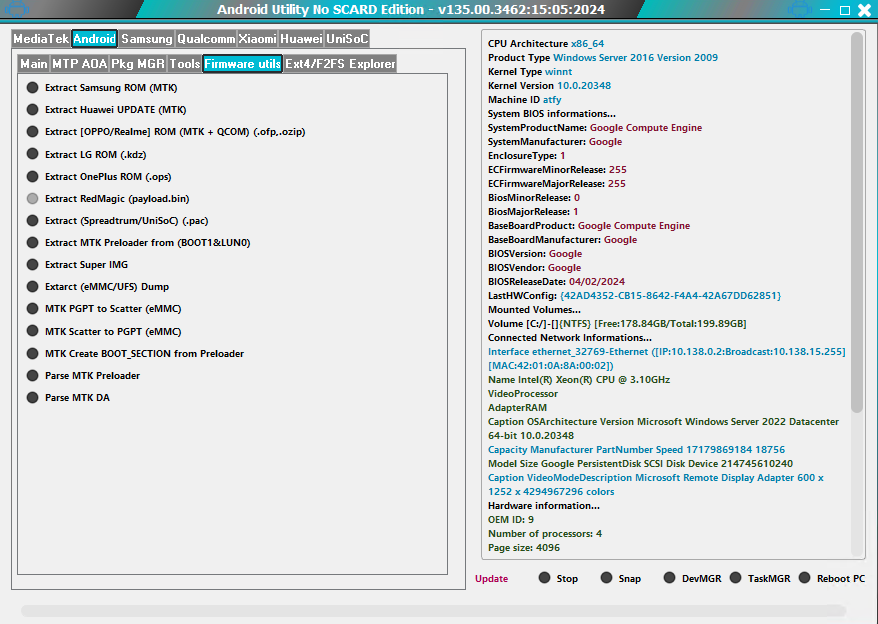
Task: Click the system info panel scrollbar
Action: click(857, 220)
